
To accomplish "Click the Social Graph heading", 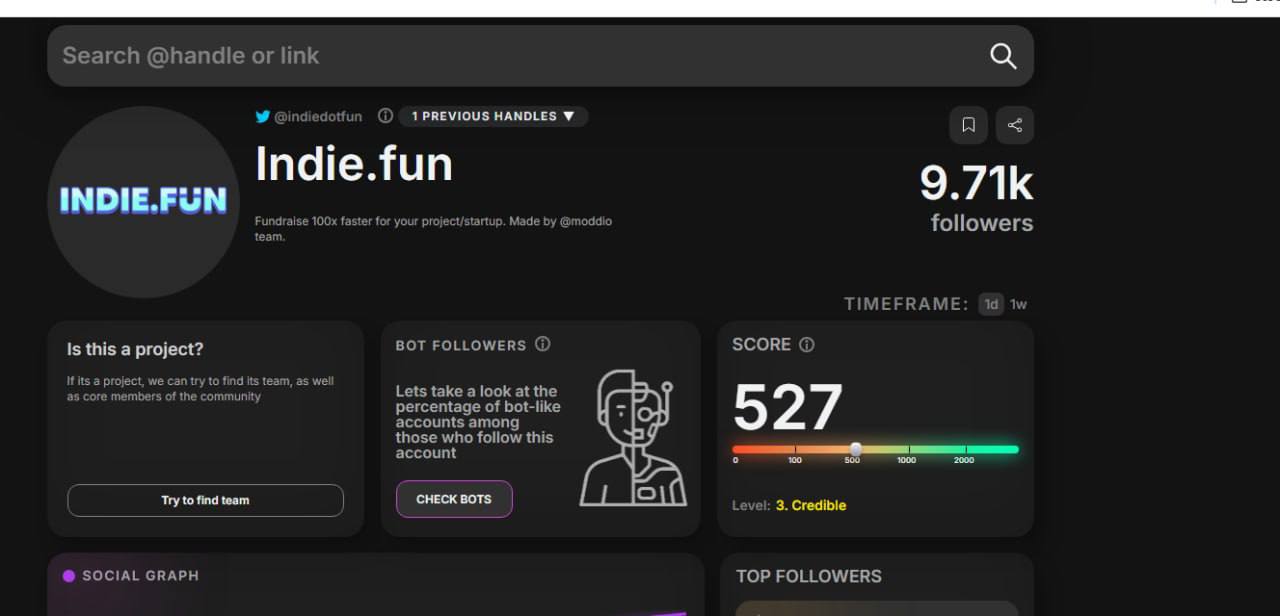I will 140,576.
